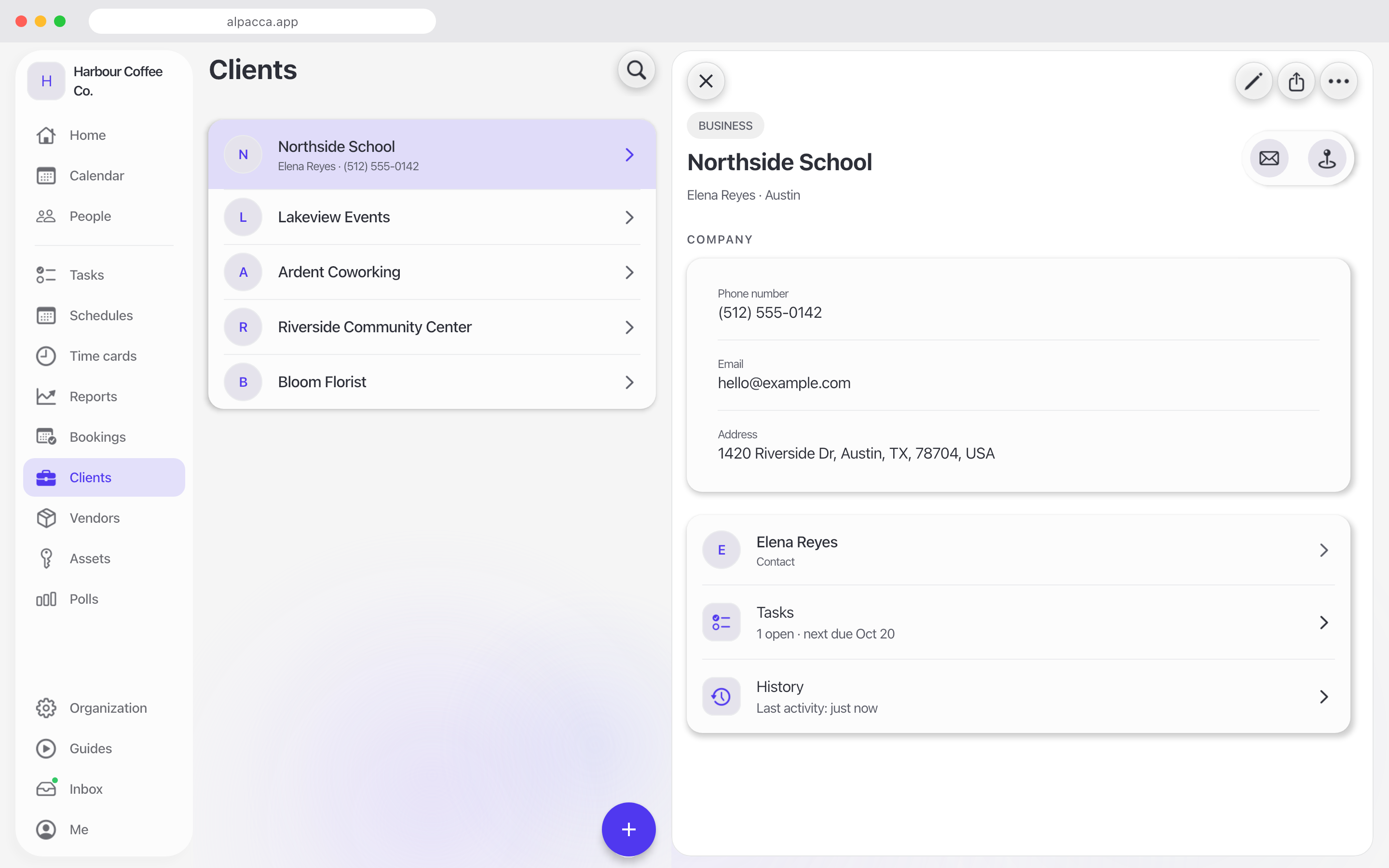The height and width of the screenshot is (868, 1389).
Task: Select the Harbour Coffee Co. organization header
Action: point(104,81)
